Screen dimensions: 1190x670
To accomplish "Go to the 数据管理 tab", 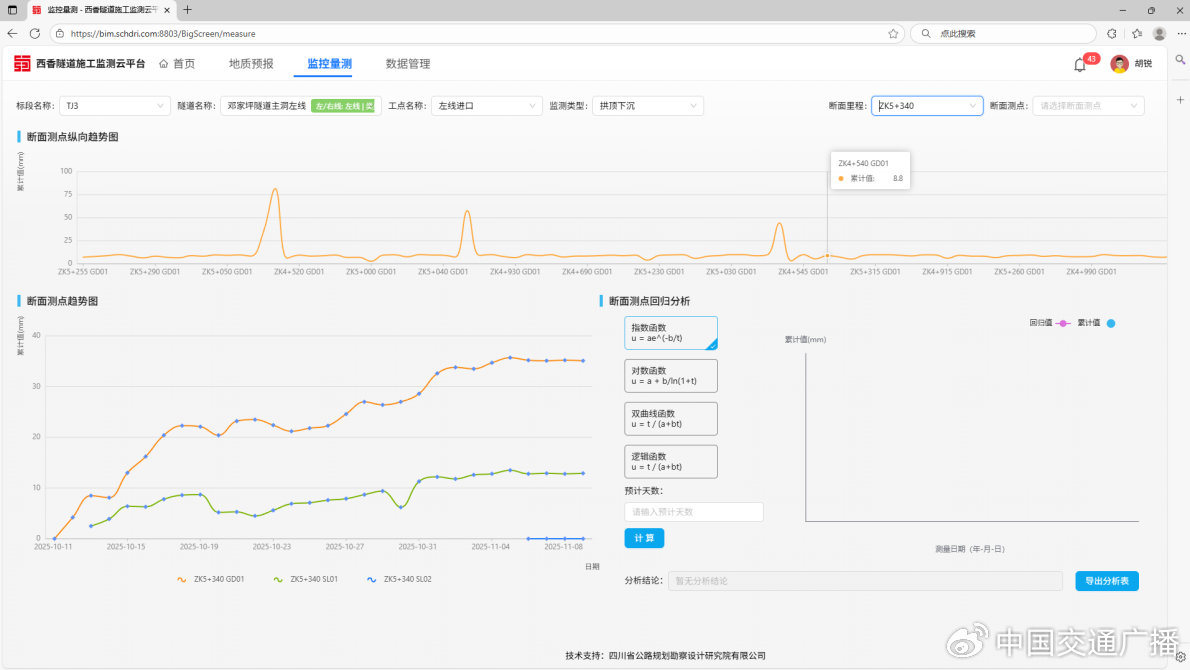I will (x=408, y=64).
